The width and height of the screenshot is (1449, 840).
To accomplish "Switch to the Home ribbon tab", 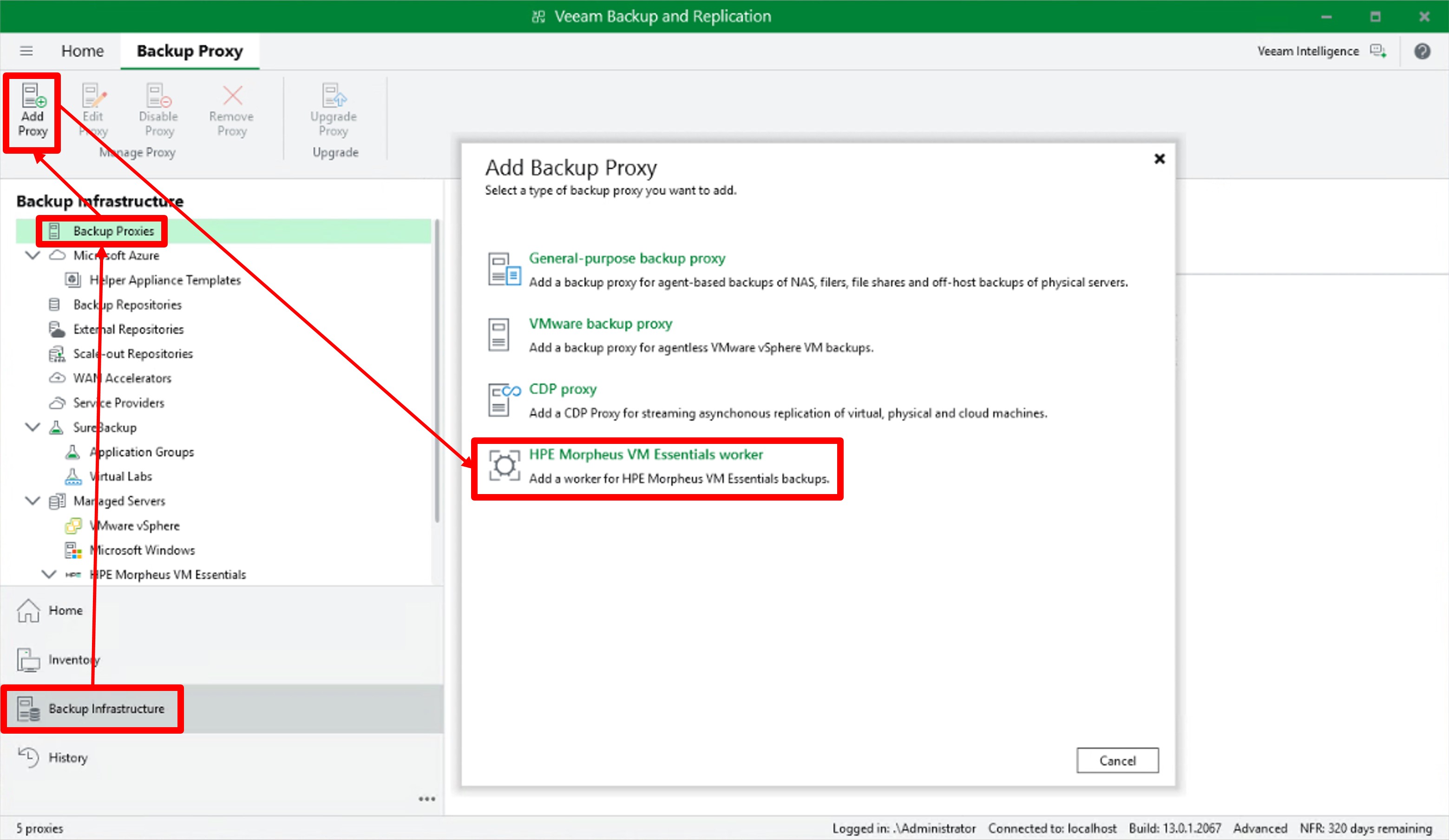I will click(83, 51).
